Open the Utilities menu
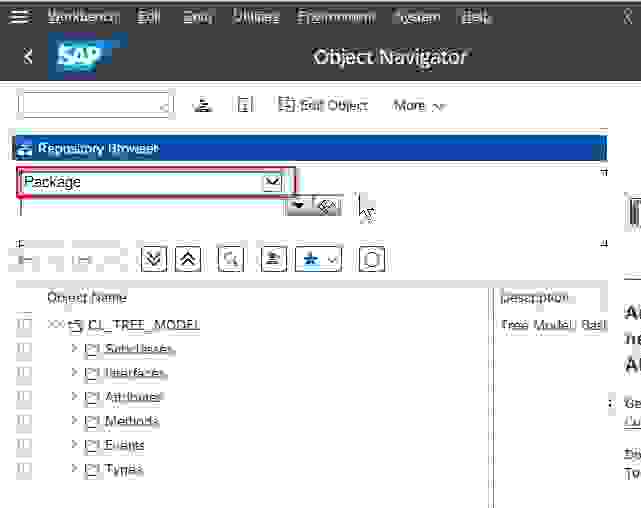The image size is (641, 508). (x=256, y=17)
